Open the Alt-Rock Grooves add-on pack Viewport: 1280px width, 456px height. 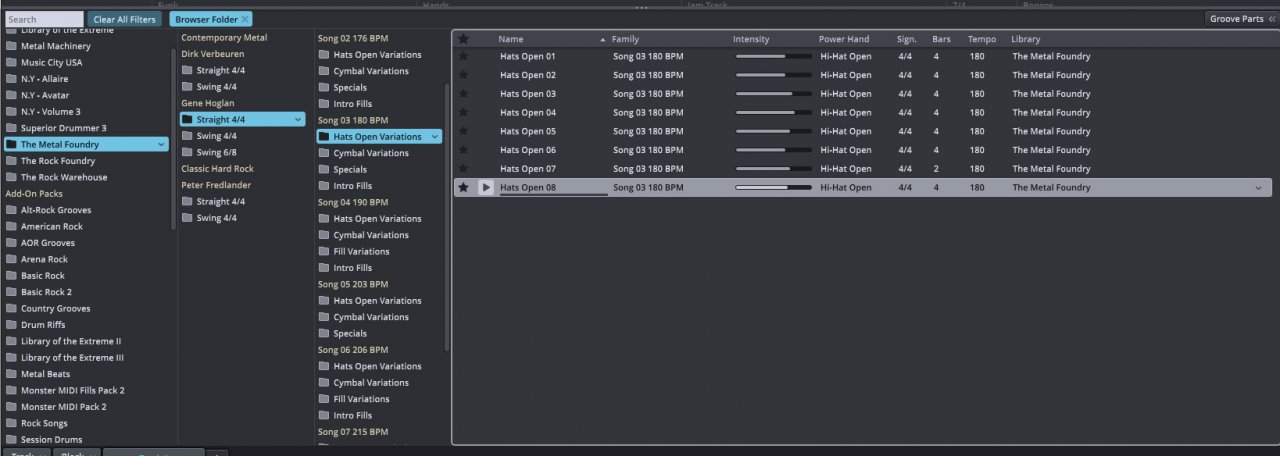[x=48, y=210]
